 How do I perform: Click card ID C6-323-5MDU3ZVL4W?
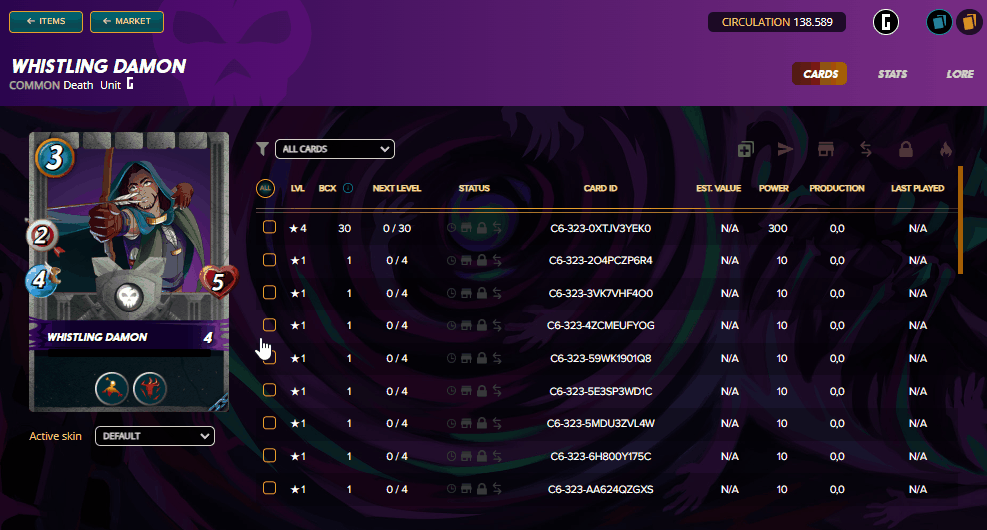click(x=601, y=423)
